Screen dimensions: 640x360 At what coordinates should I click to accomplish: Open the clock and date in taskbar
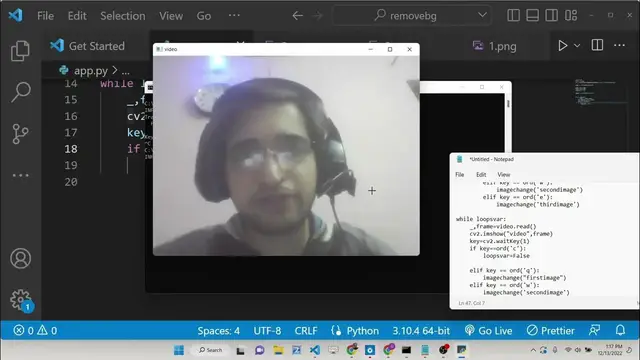[611, 350]
